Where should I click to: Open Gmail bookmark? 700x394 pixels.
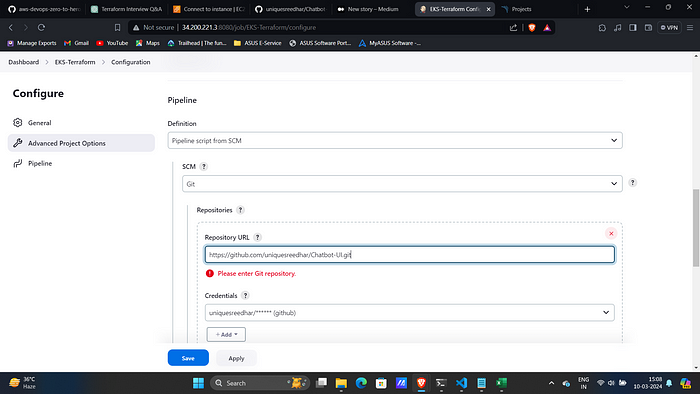coord(76,43)
